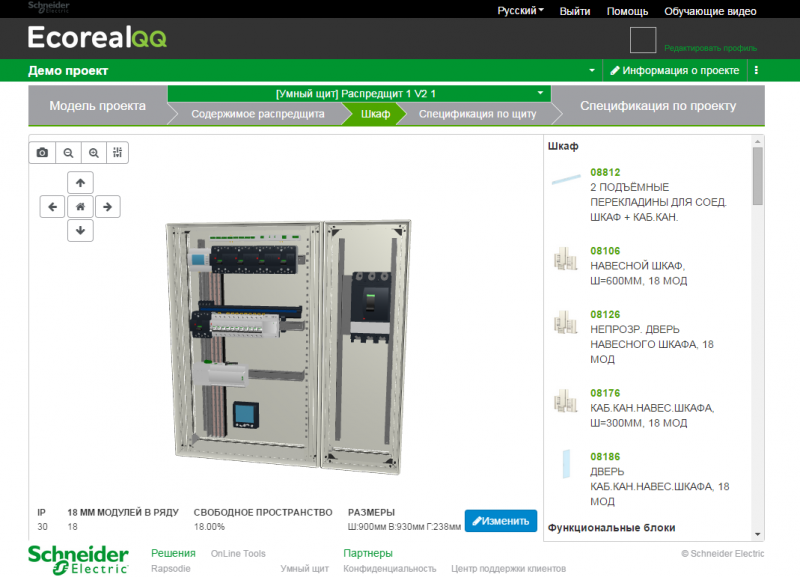Rotate the cabinet view up
Image resolution: width=800 pixels, height=577 pixels.
point(80,183)
